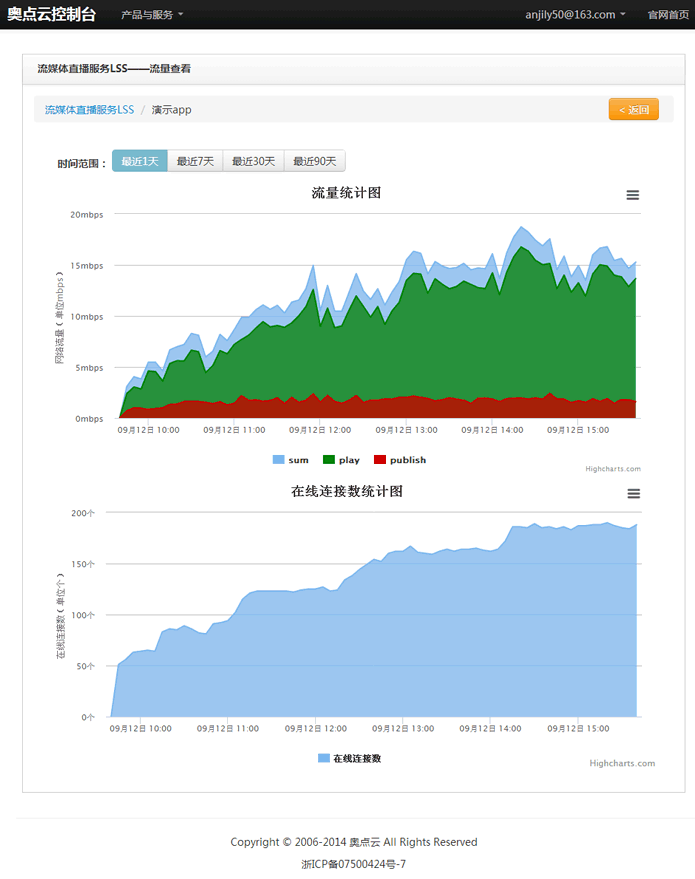Select the 最近90天 time range
The image size is (695, 879).
pos(314,161)
